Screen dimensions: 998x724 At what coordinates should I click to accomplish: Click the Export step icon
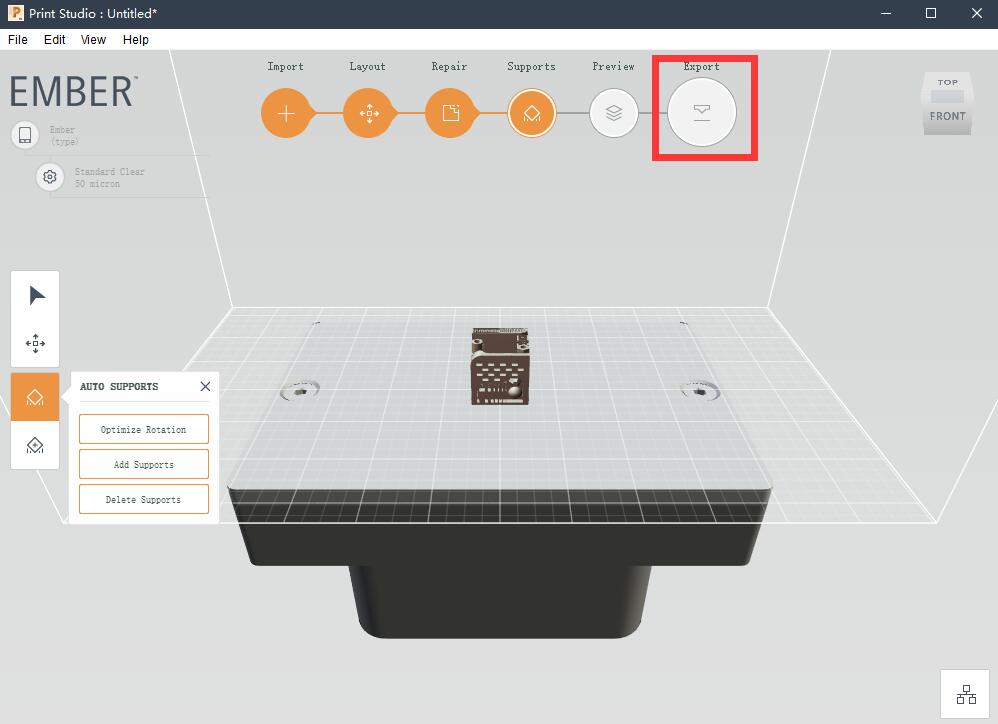702,113
